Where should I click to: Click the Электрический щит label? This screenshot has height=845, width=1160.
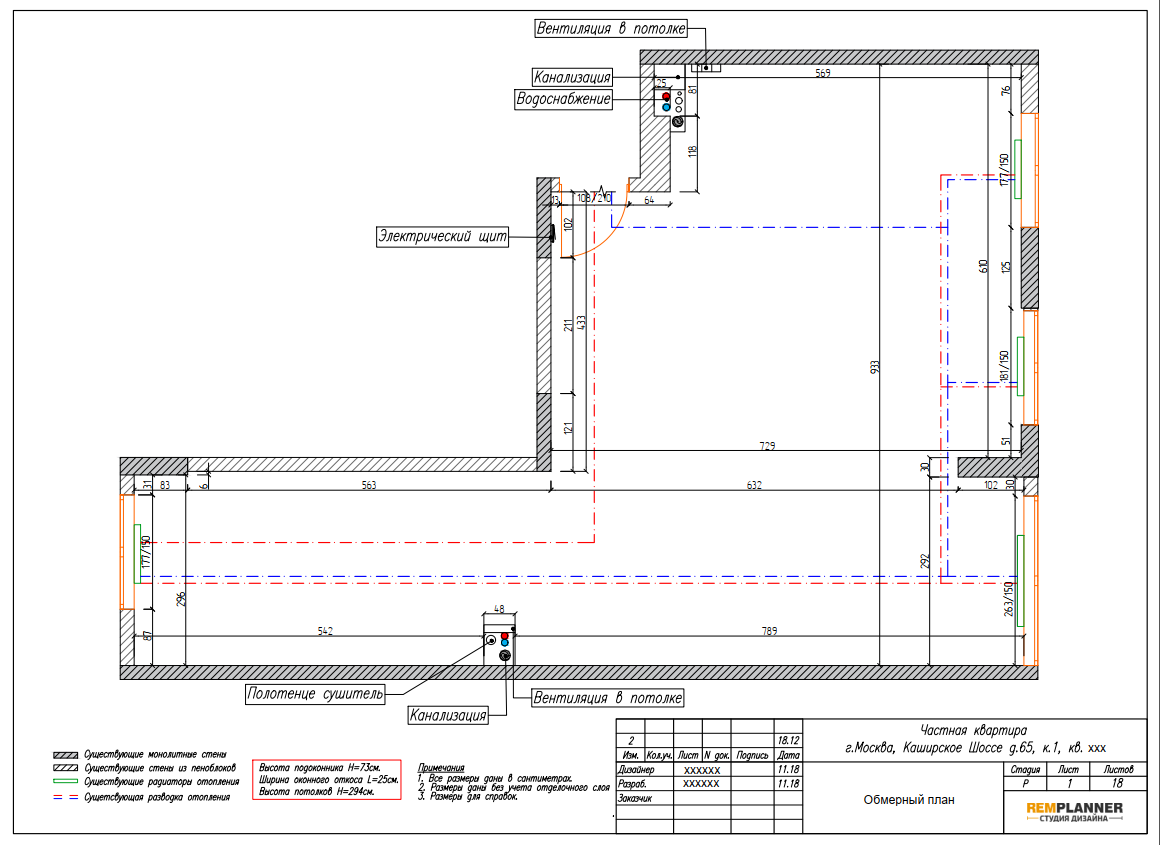click(x=442, y=237)
